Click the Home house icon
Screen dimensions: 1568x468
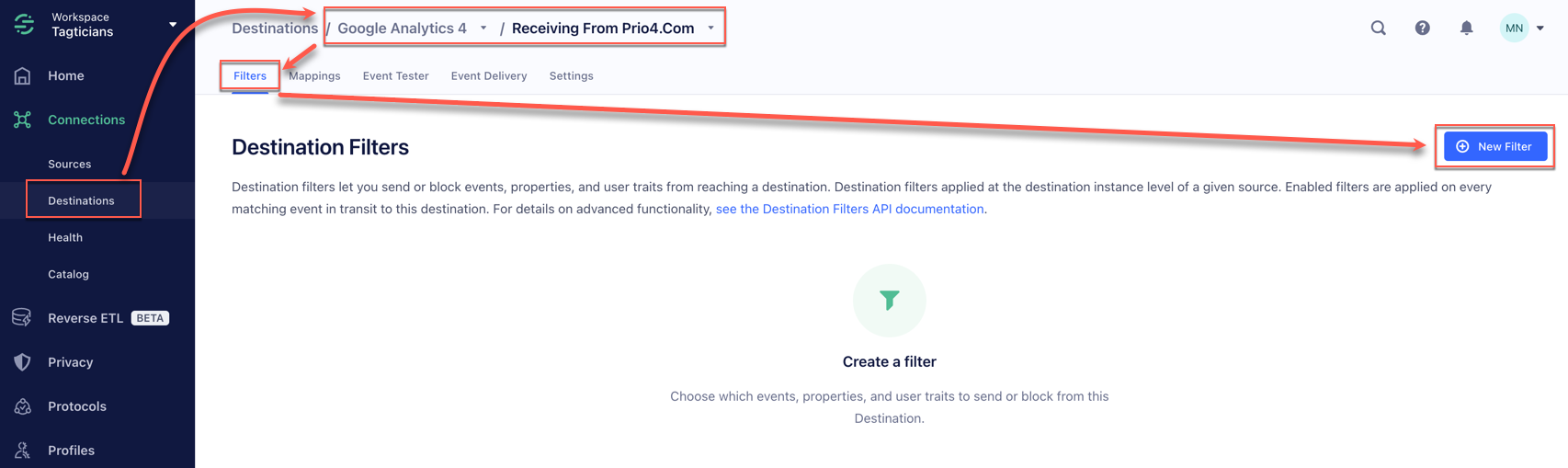point(23,75)
